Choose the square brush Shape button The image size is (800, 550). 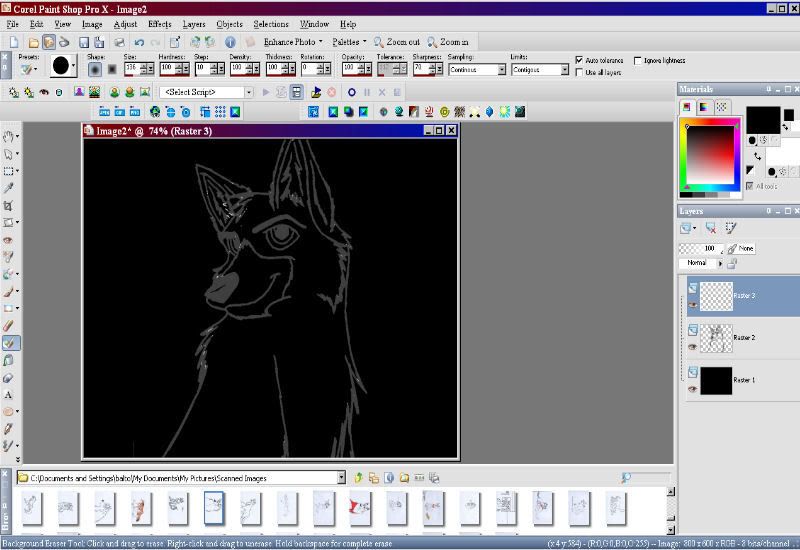coord(112,69)
